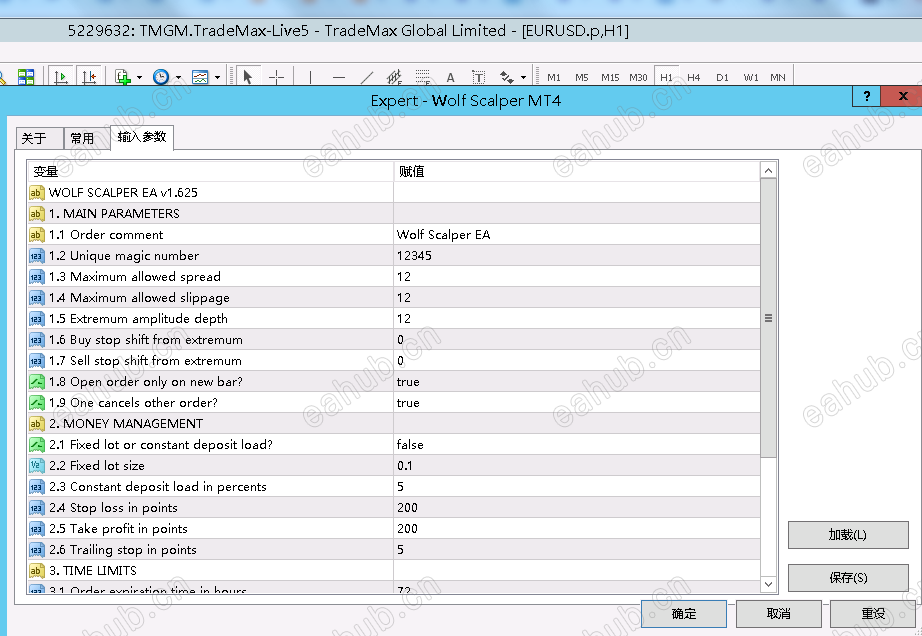Switch chart to D1 timeframe
The height and width of the screenshot is (636, 922).
722,78
